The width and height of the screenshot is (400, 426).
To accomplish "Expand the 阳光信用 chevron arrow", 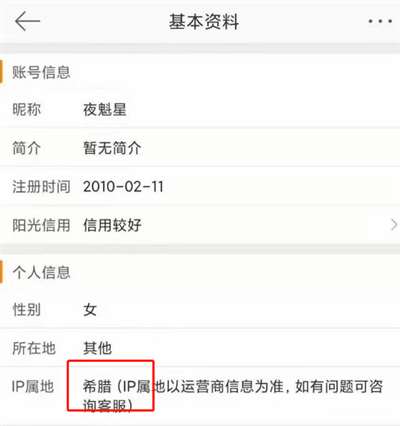I will pyautogui.click(x=394, y=225).
